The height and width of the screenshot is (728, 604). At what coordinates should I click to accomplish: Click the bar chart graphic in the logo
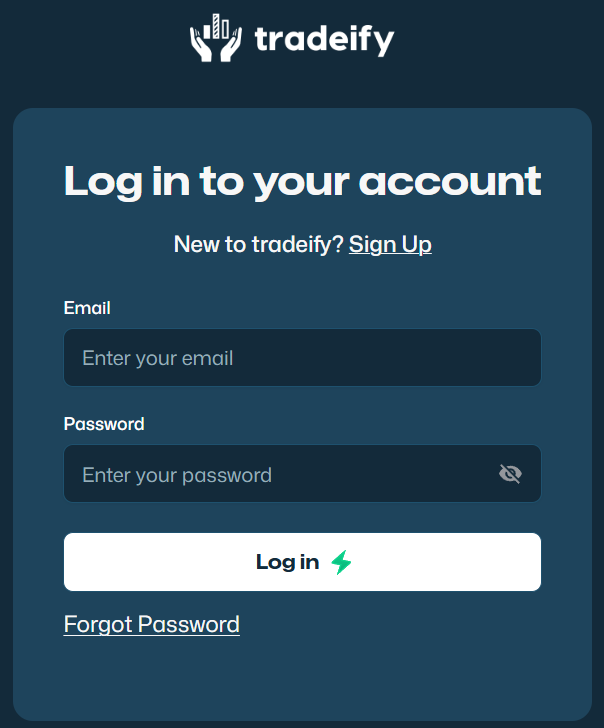click(x=216, y=27)
